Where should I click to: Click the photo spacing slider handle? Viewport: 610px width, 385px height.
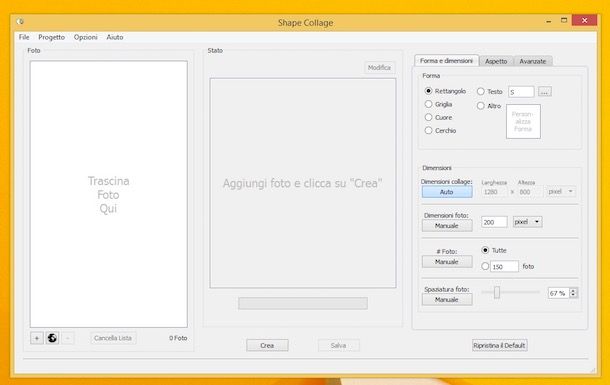click(497, 292)
